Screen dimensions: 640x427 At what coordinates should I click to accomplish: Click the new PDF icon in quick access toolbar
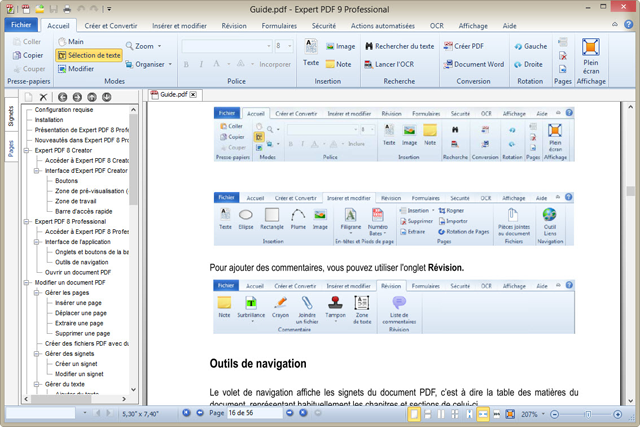(25, 9)
